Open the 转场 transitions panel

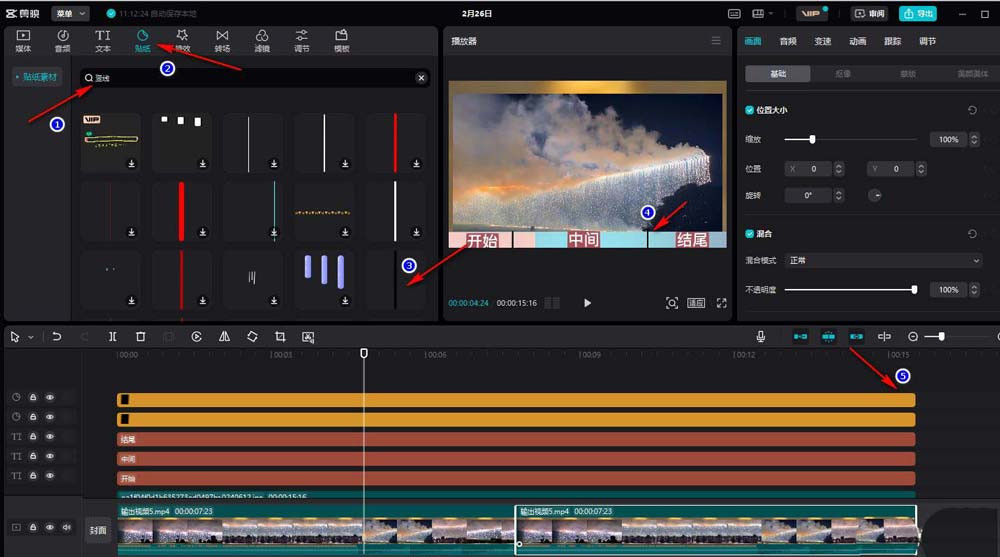[222, 40]
